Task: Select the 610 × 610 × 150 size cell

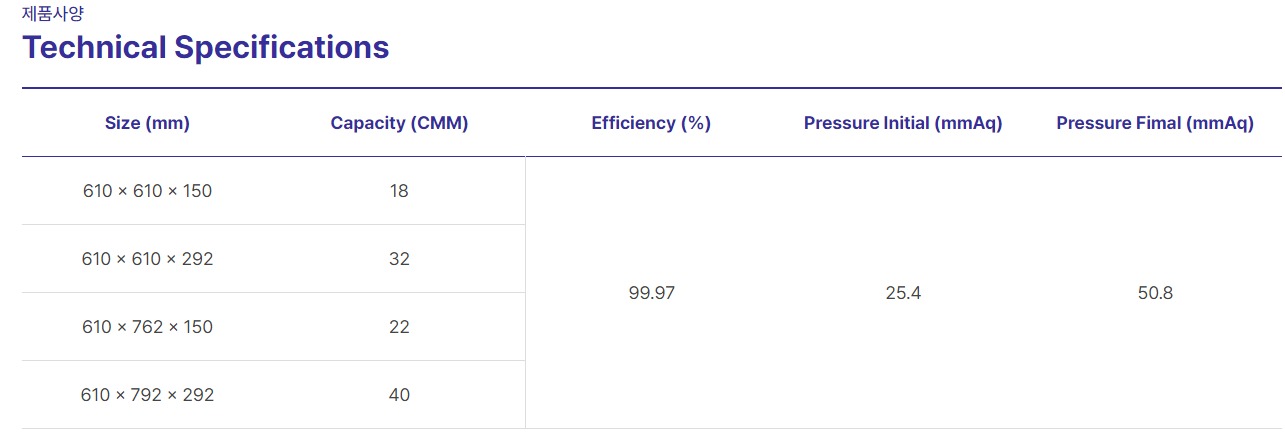Action: [x=147, y=191]
